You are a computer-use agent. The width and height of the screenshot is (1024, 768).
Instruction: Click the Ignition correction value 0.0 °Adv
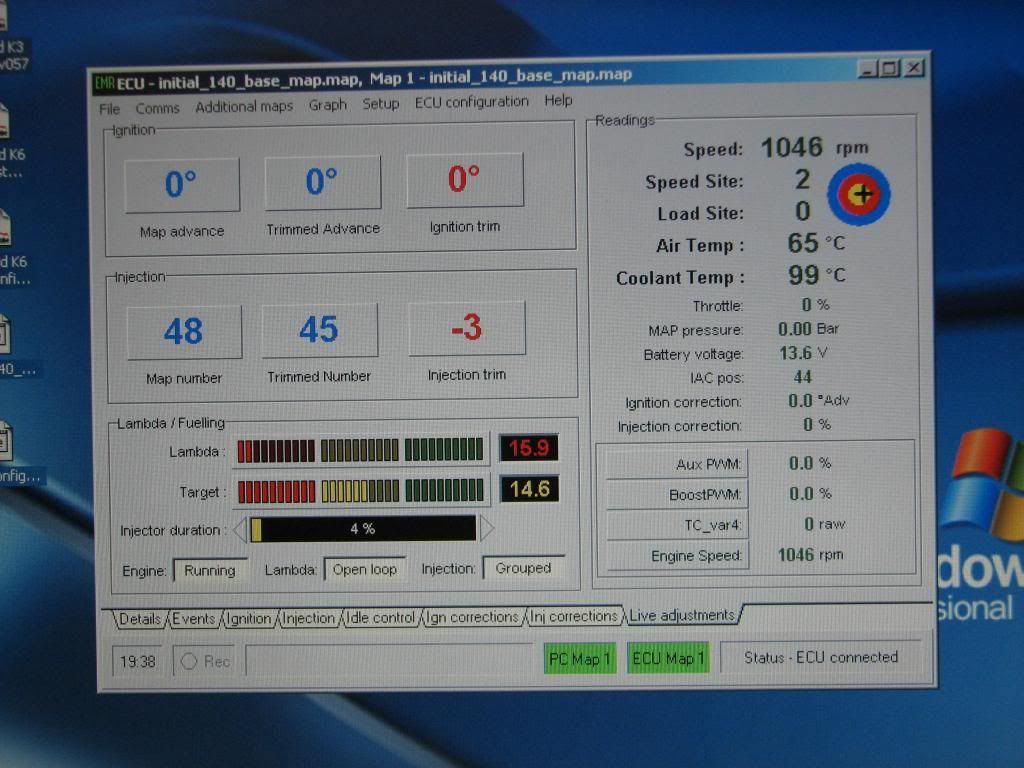pyautogui.click(x=818, y=400)
